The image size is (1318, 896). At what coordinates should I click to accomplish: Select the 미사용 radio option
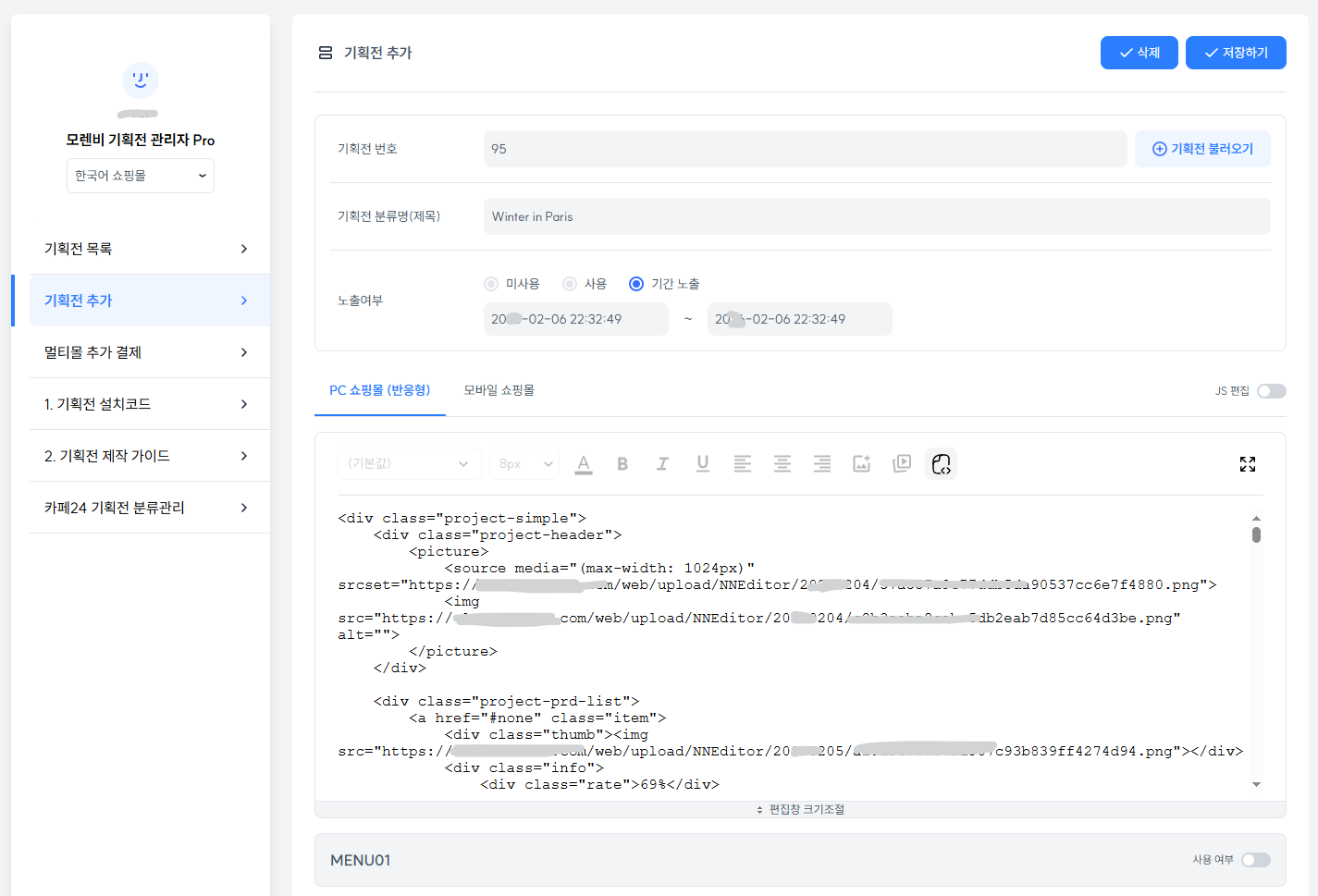490,284
